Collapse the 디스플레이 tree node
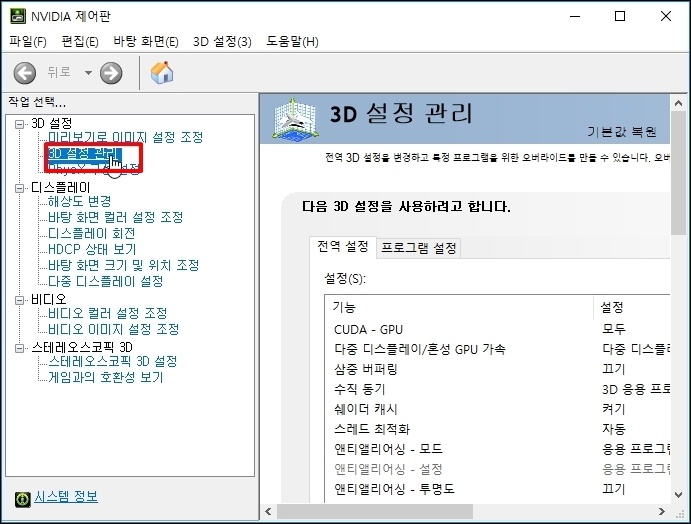This screenshot has height=524, width=691. click(19, 189)
